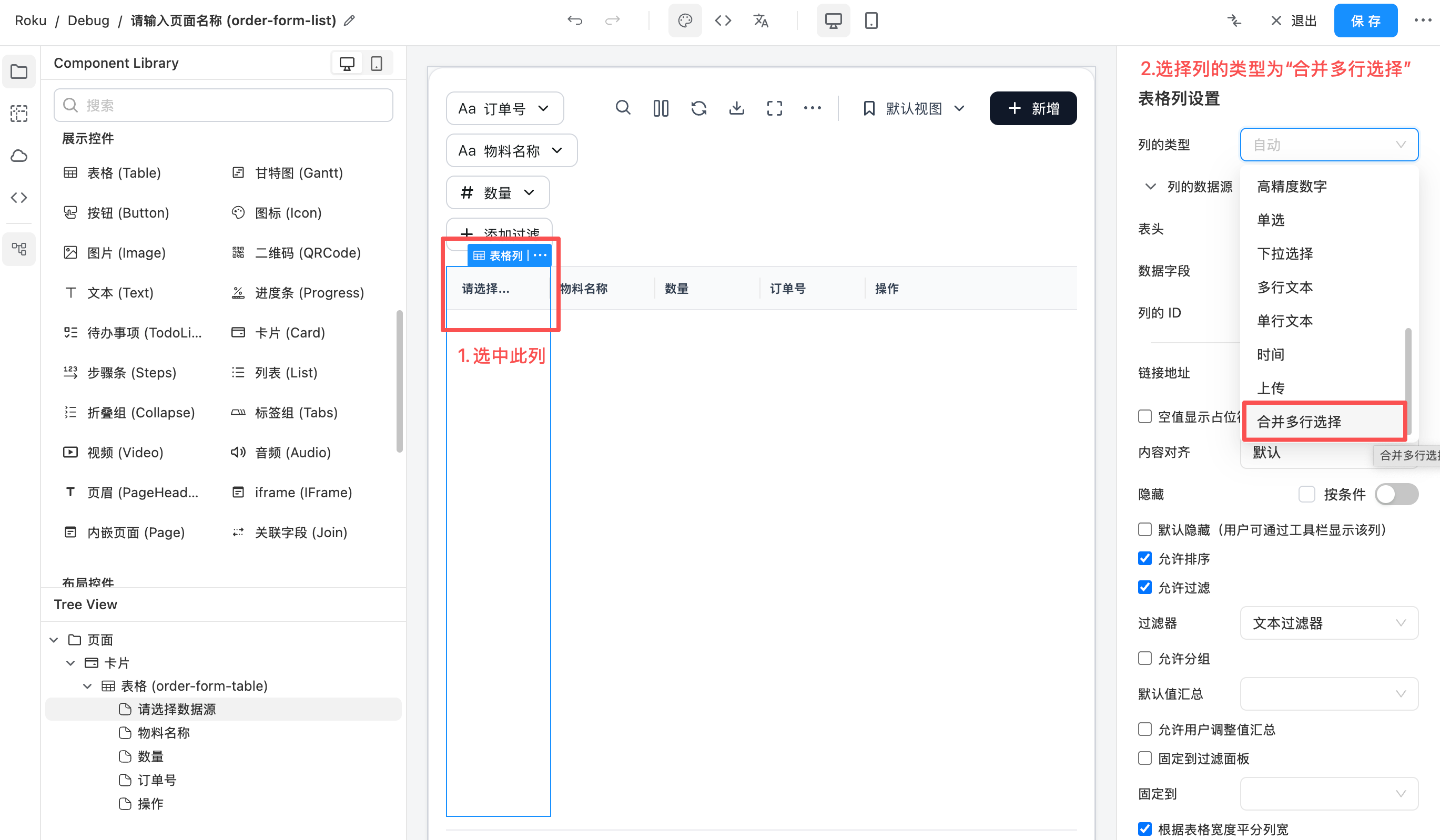Open the 固定到 dropdown

[x=1329, y=794]
